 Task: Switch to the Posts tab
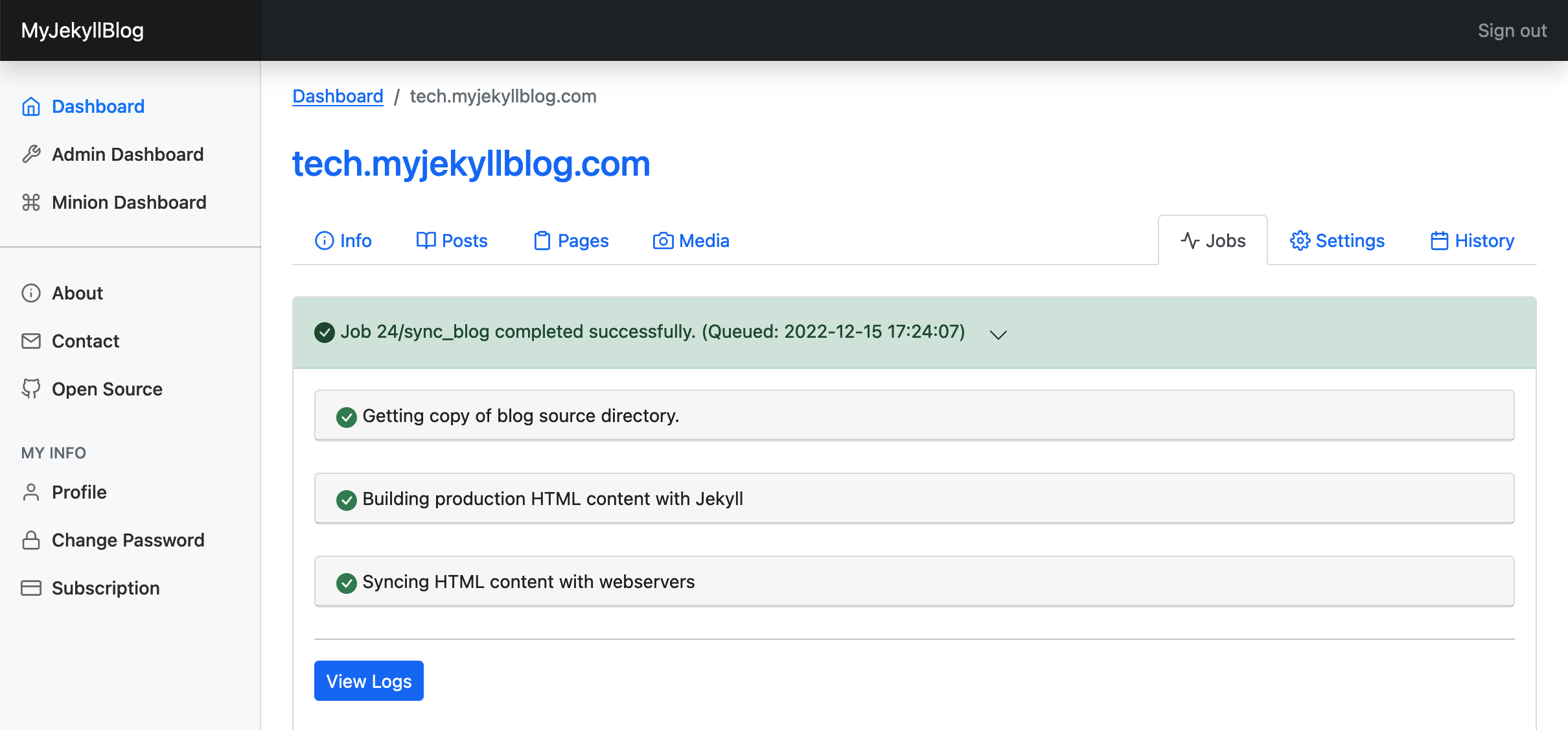452,241
